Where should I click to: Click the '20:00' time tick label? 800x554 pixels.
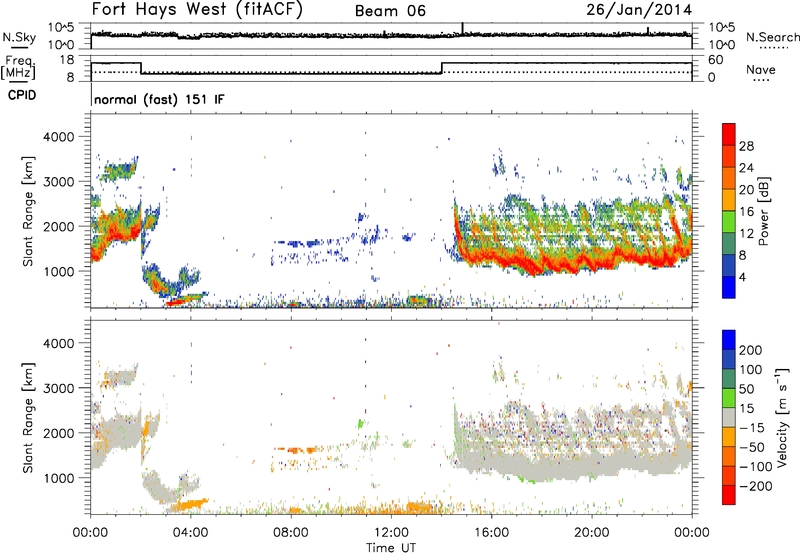tap(592, 533)
